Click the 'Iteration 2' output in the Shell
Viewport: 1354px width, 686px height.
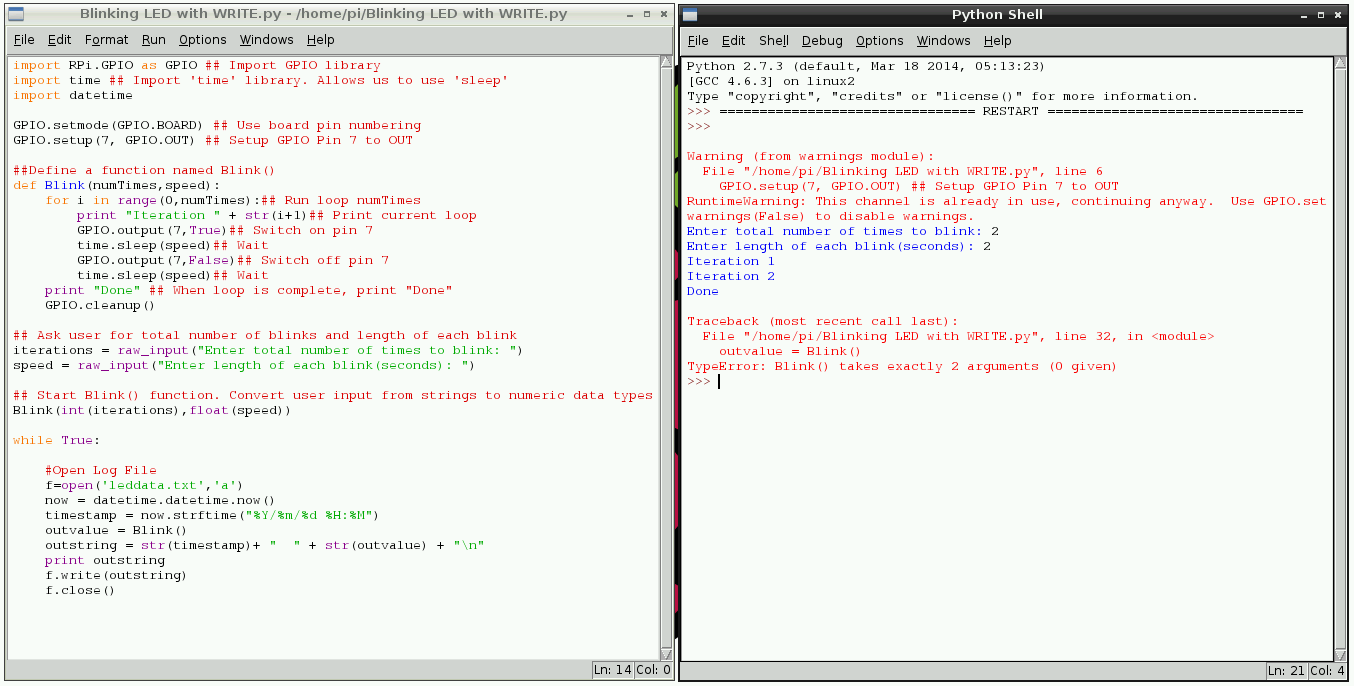(731, 276)
